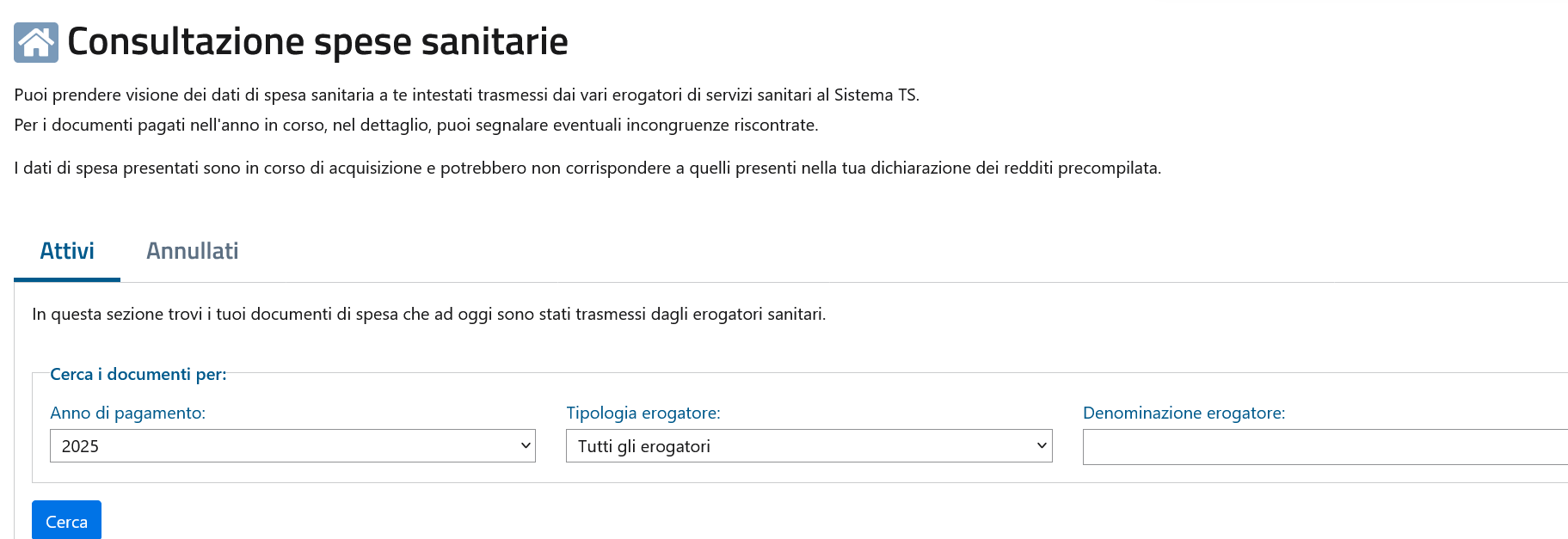Click the chevron arrow on the 2025 select box
The image size is (1568, 539).
[526, 445]
